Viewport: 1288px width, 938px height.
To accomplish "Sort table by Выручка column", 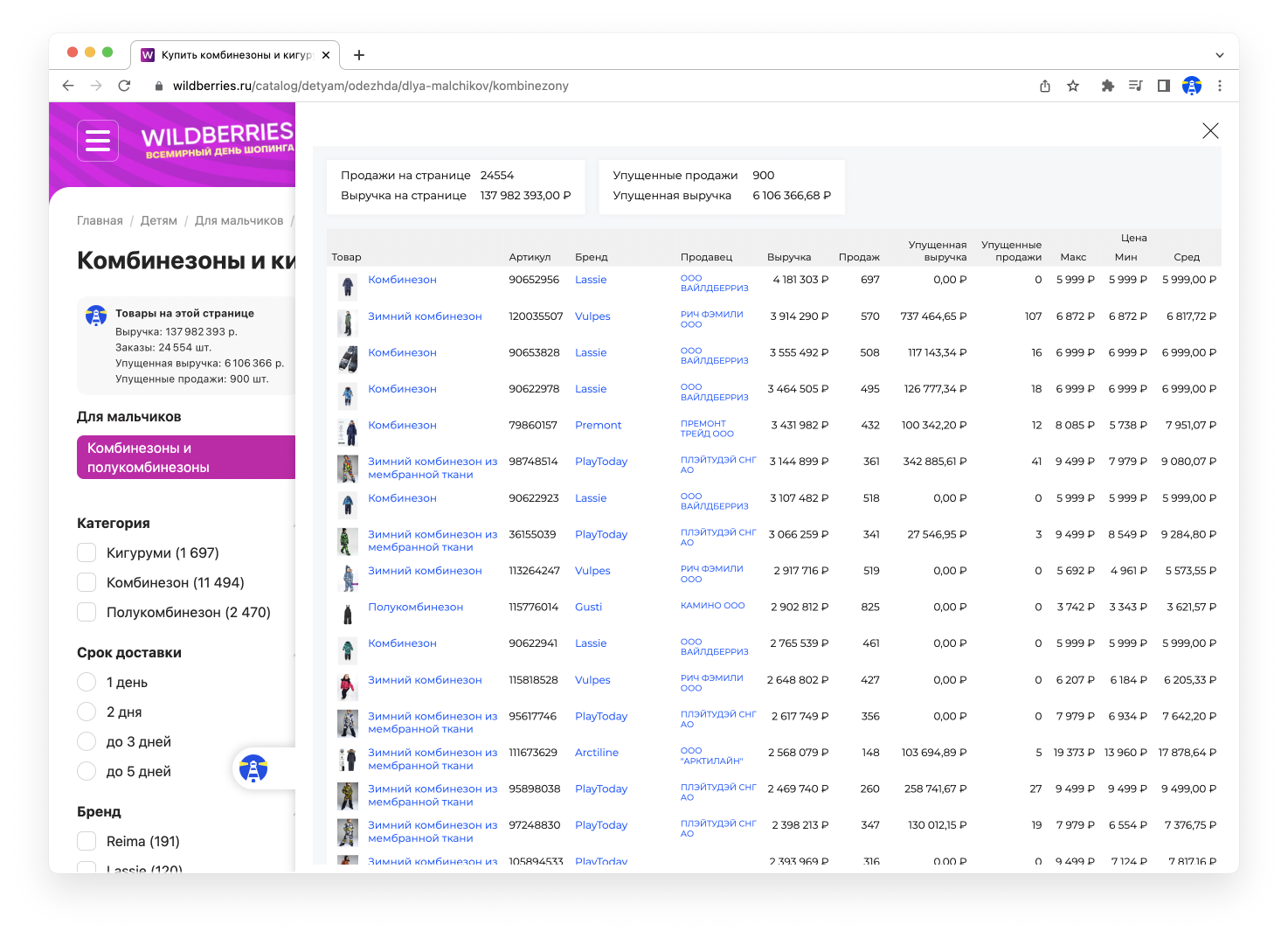I will pos(789,257).
